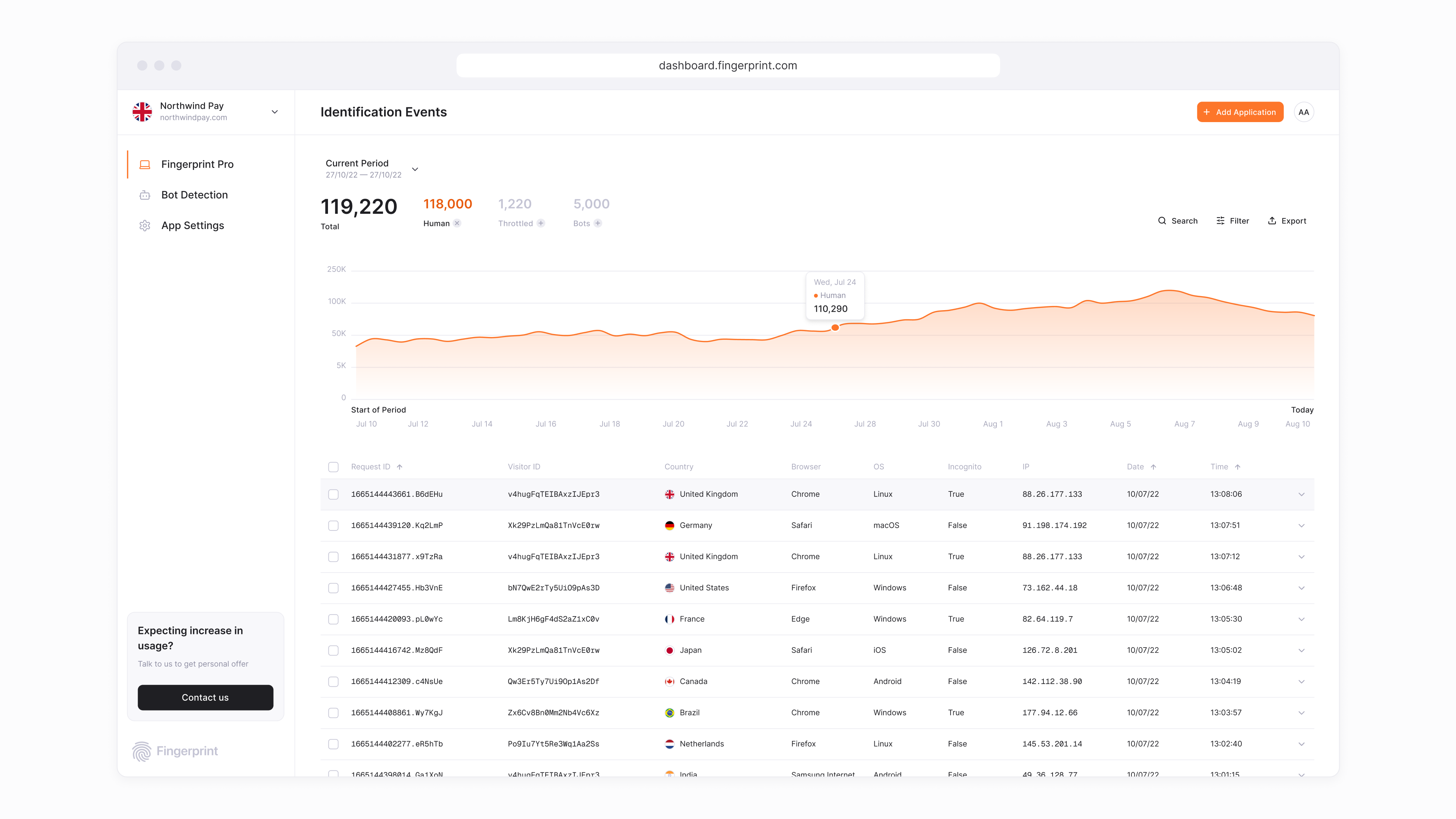The image size is (1456, 819).
Task: Check the row 1665144443661.B6dEHu checkbox
Action: [x=334, y=494]
